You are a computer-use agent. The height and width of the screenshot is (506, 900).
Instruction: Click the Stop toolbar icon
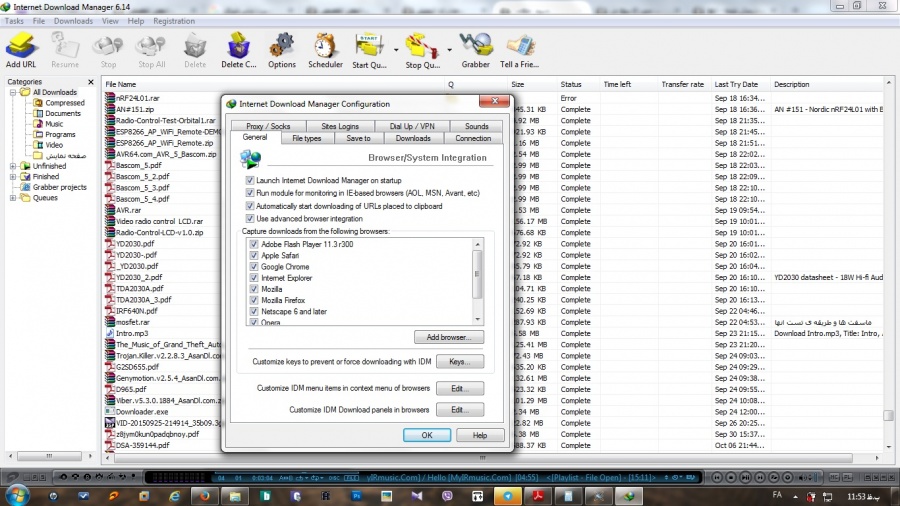[x=108, y=50]
